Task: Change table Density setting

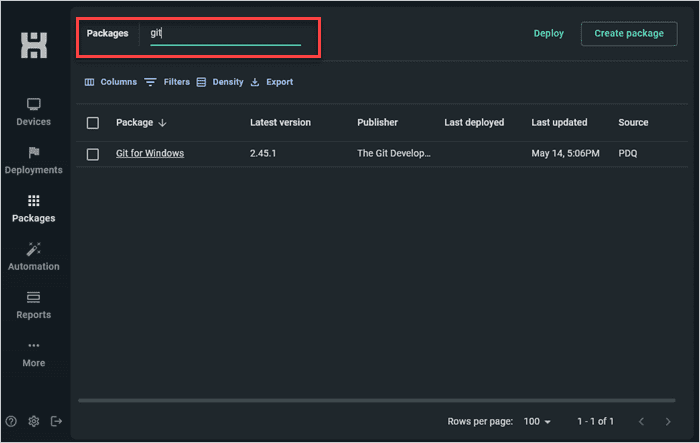Action: coord(220,82)
